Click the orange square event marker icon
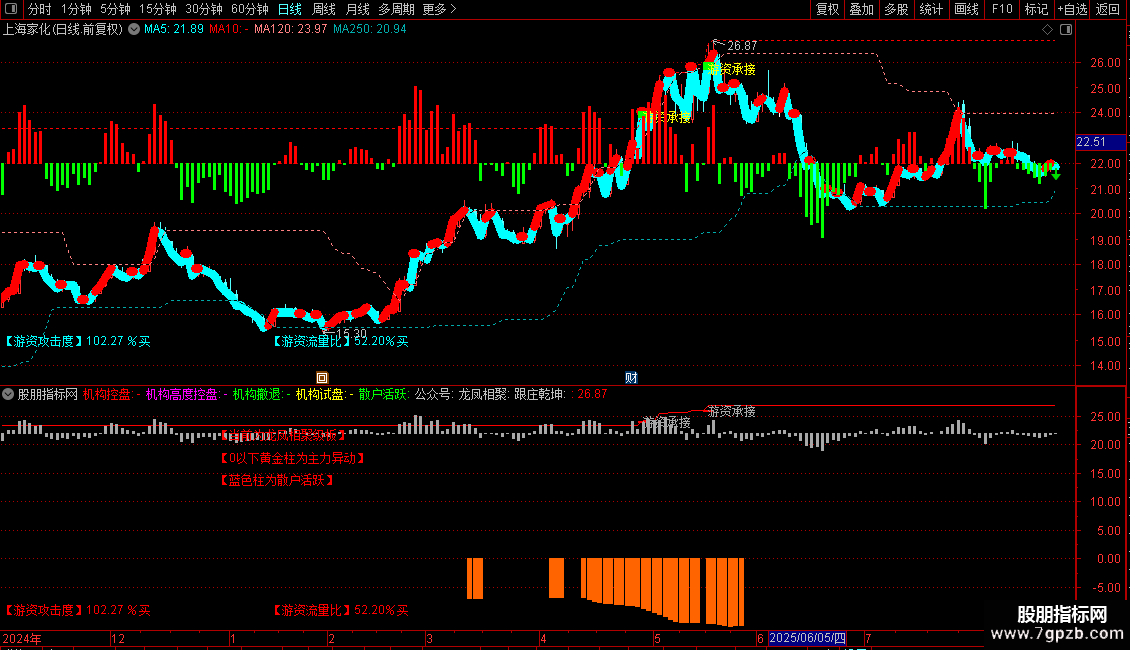The width and height of the screenshot is (1130, 650). tap(322, 378)
